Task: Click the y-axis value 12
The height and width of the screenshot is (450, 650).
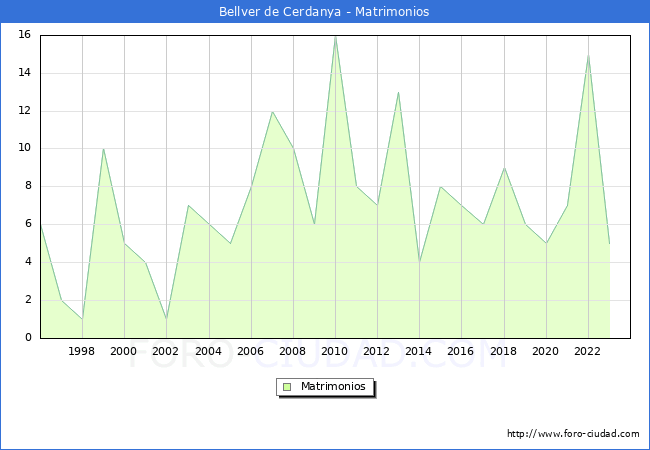Action: pos(24,111)
